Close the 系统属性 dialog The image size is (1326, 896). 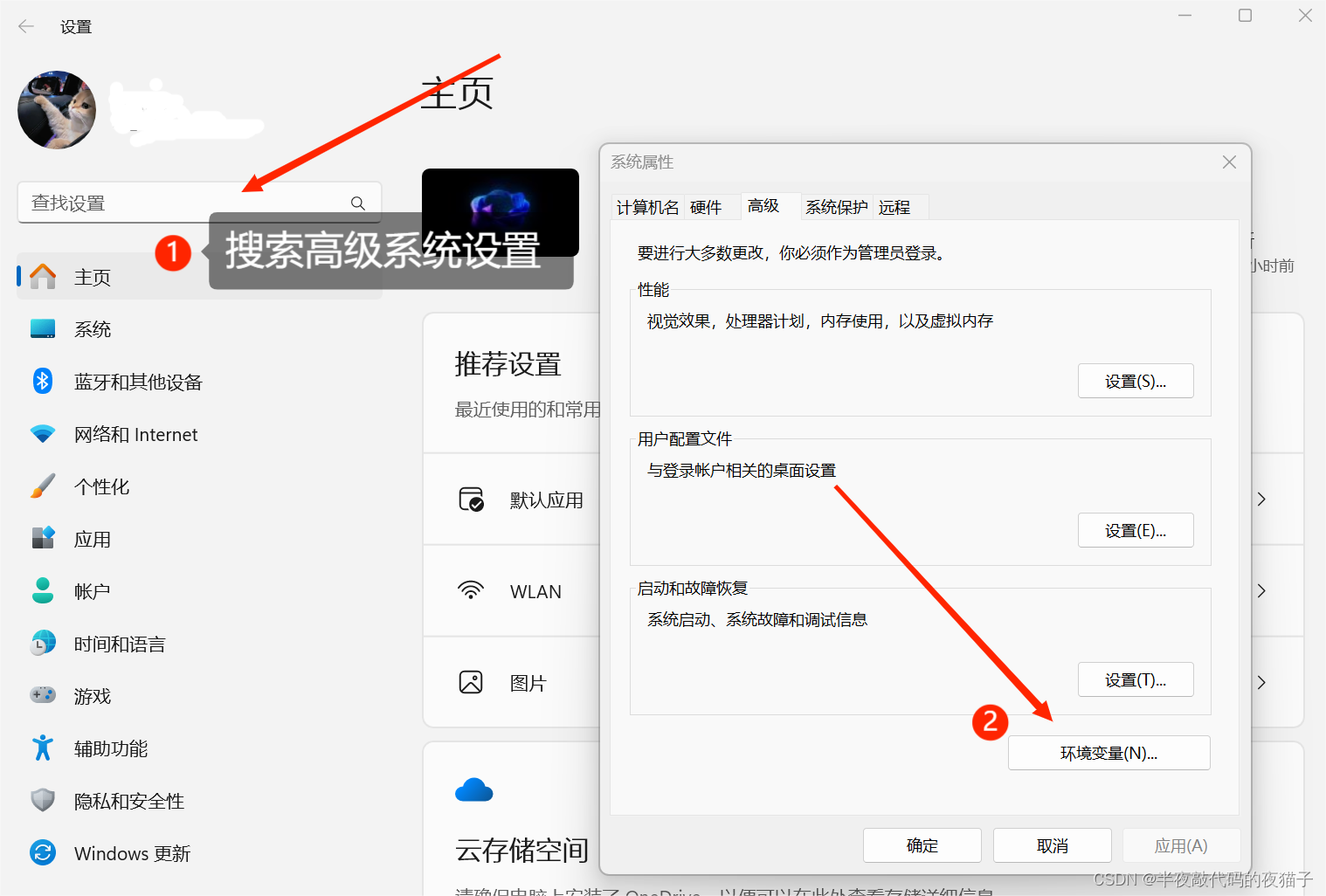(1229, 162)
